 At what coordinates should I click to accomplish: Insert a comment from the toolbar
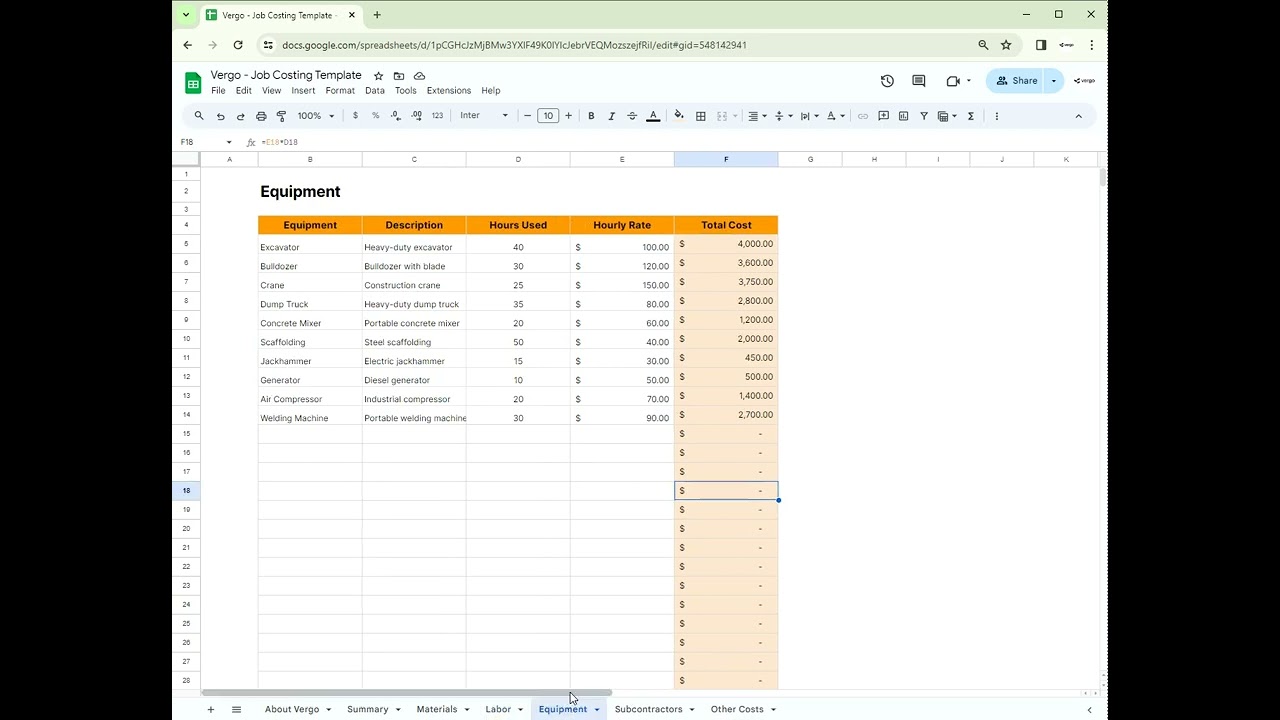coord(883,116)
